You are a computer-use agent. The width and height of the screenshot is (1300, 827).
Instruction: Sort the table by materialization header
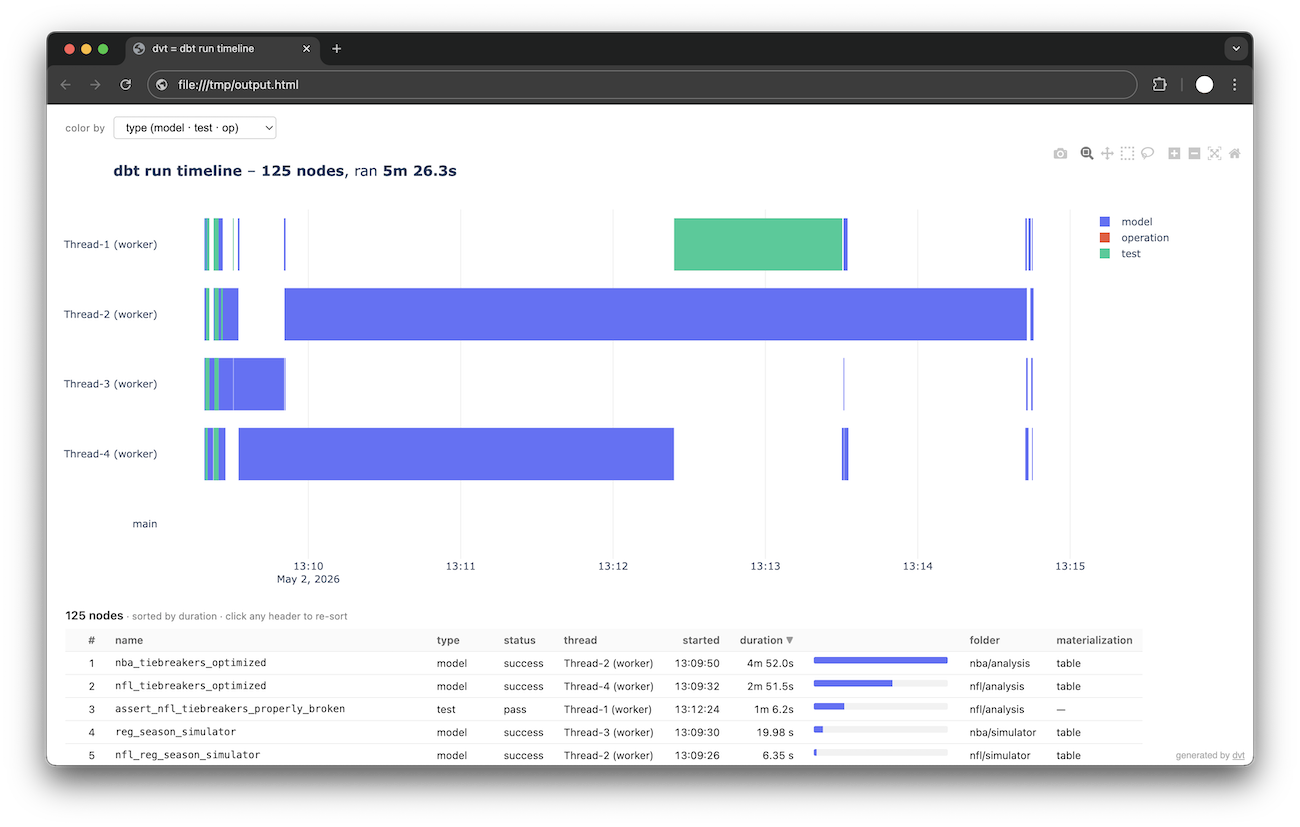(x=1094, y=640)
